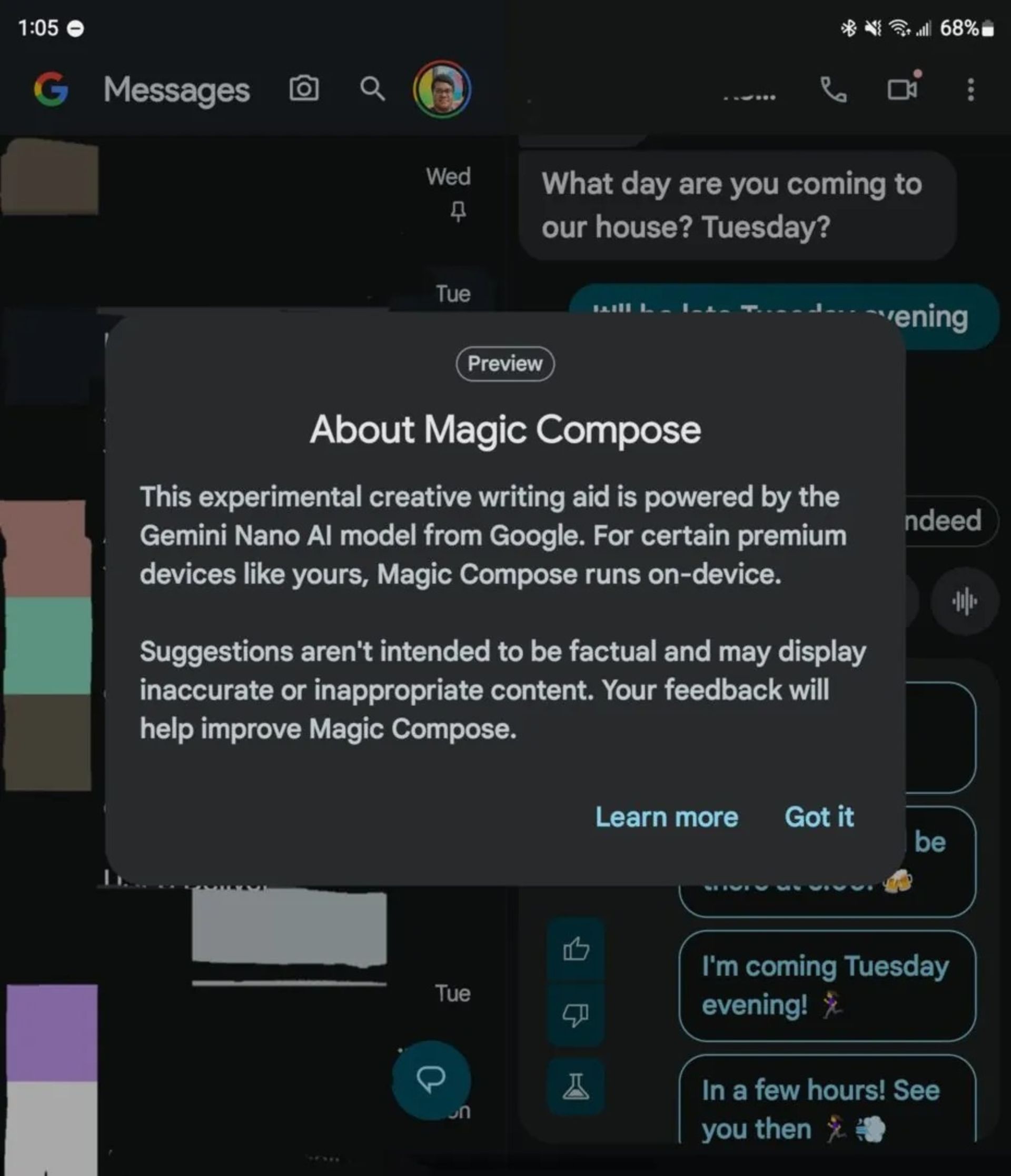
Task: Open the video call icon
Action: tap(904, 89)
